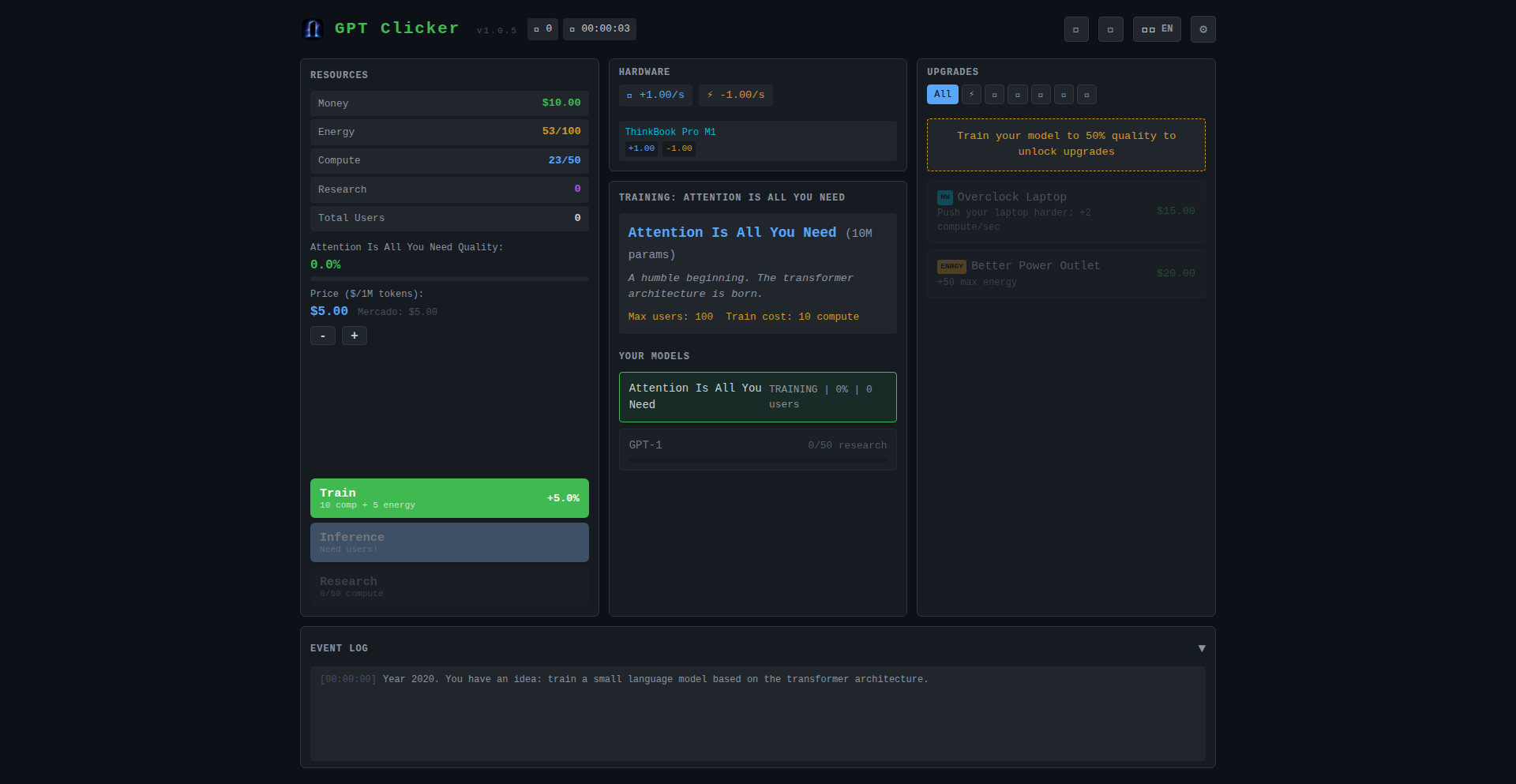Viewport: 1516px width, 784px height.
Task: Click the Total Users resource row
Action: pyautogui.click(x=449, y=218)
